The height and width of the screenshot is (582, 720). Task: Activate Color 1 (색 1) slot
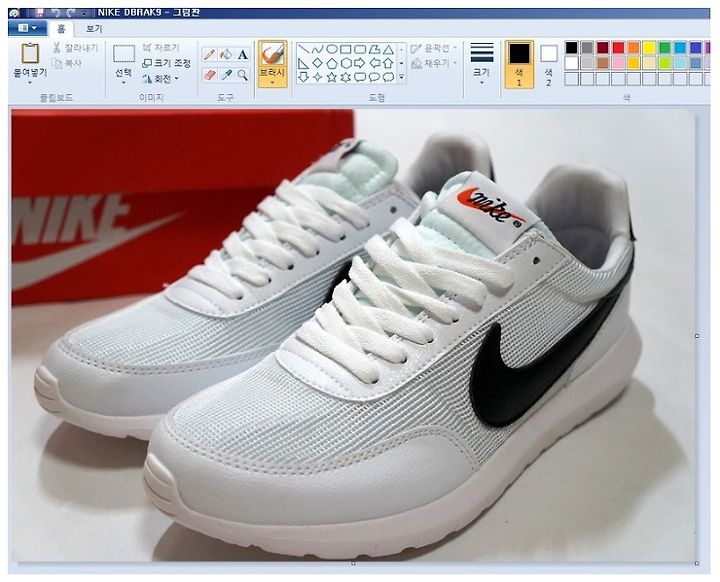tap(519, 64)
